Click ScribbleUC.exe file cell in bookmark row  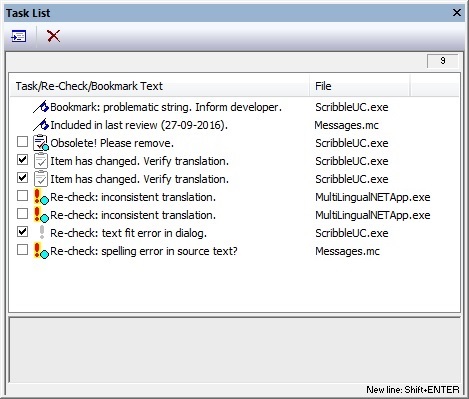[x=352, y=107]
